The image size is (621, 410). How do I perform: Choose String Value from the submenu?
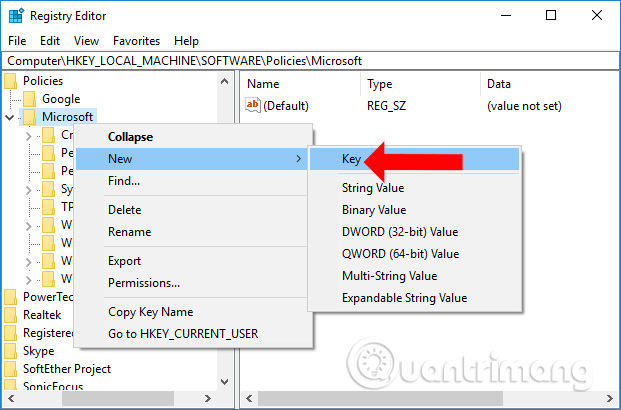pos(373,188)
